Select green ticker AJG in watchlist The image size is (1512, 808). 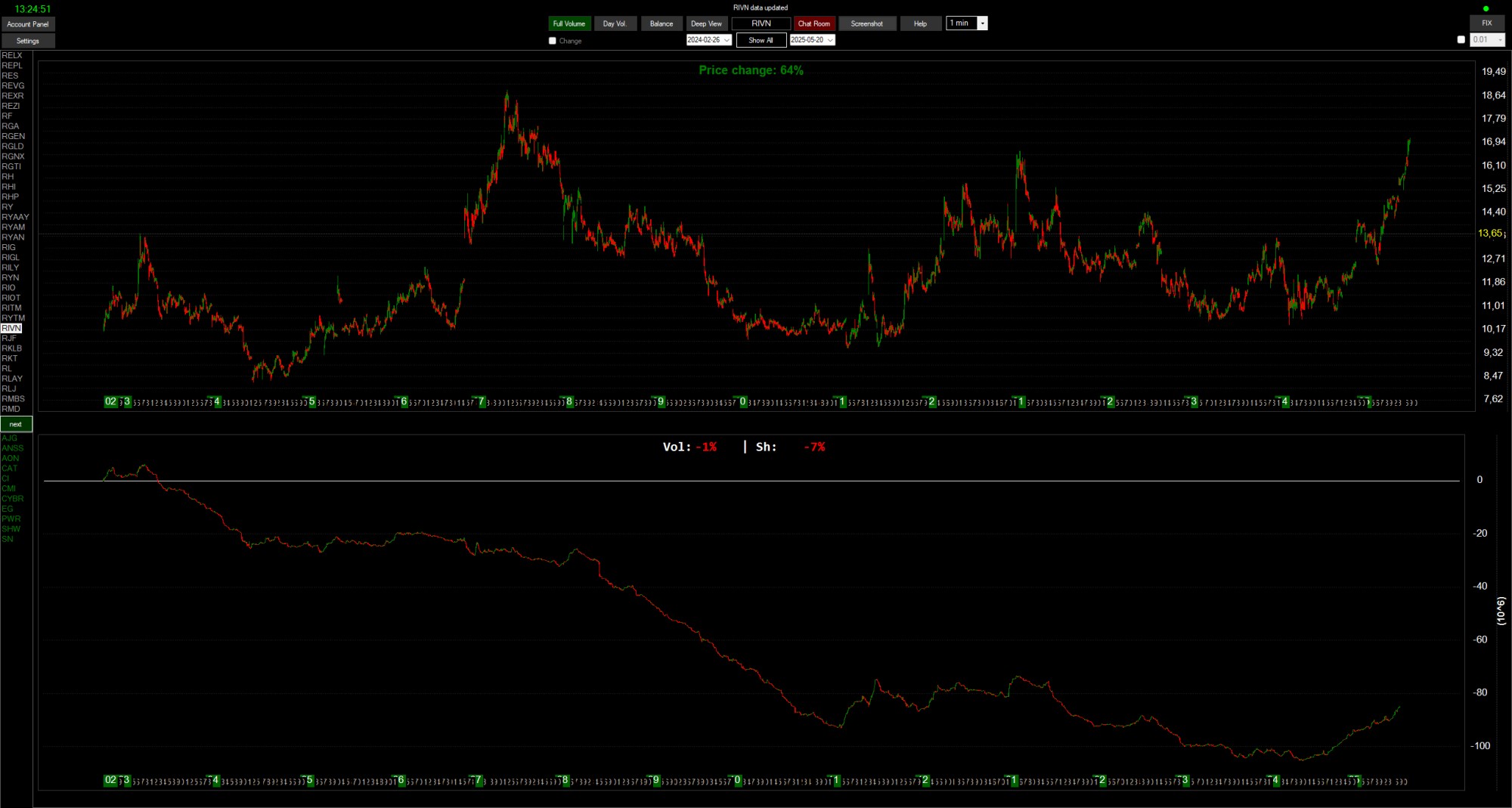[9, 438]
